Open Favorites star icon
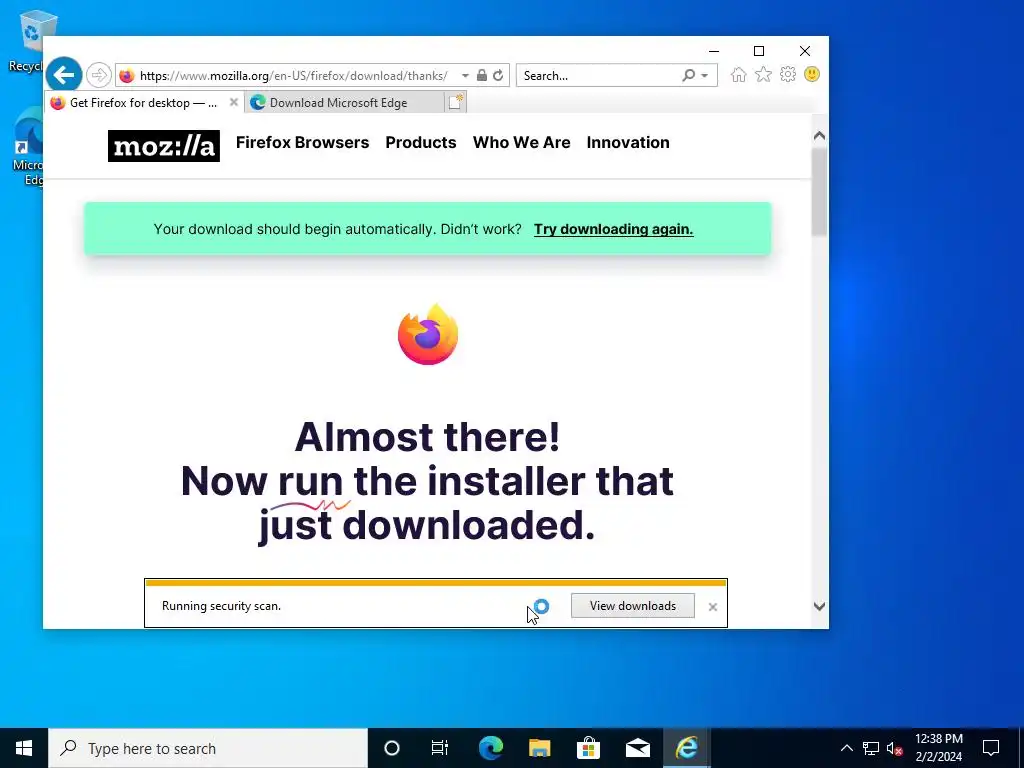The height and width of the screenshot is (768, 1024). tap(763, 74)
